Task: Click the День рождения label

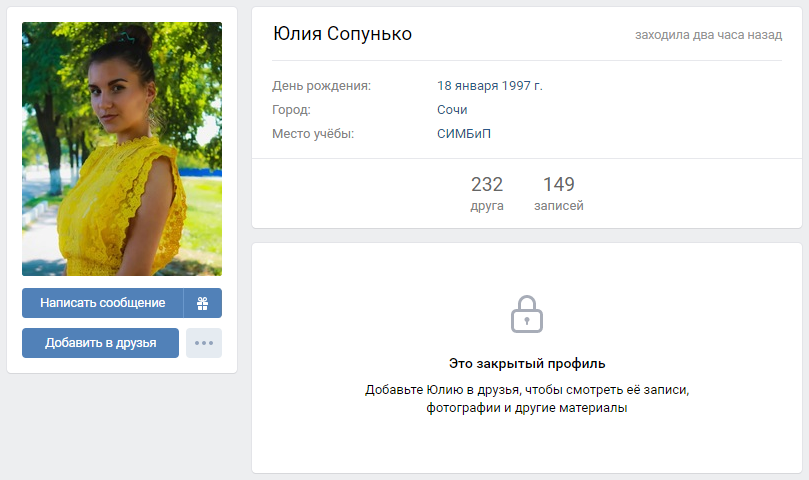Action: pyautogui.click(x=321, y=86)
